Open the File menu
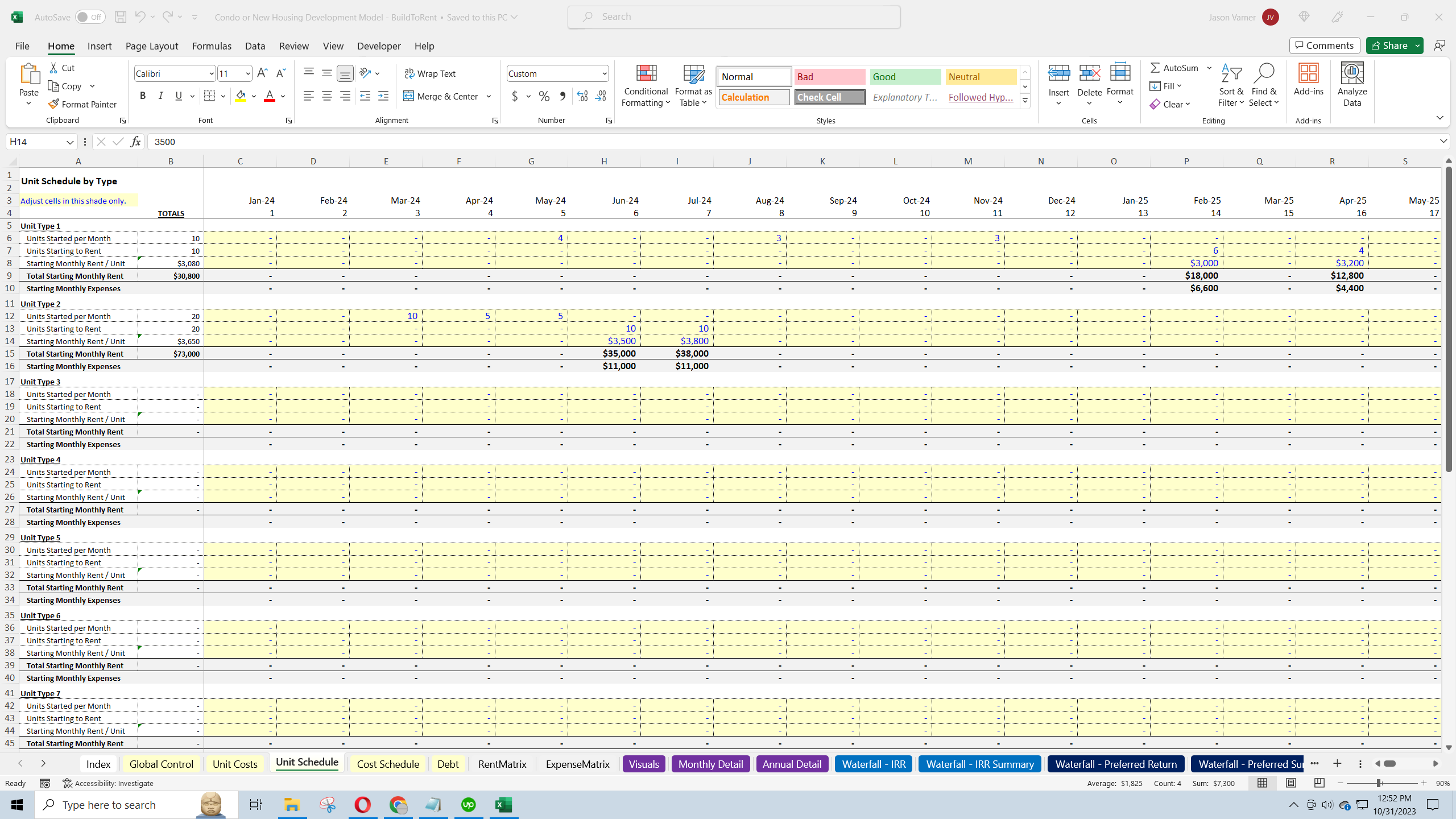Viewport: 1456px width, 819px height. pyautogui.click(x=22, y=46)
